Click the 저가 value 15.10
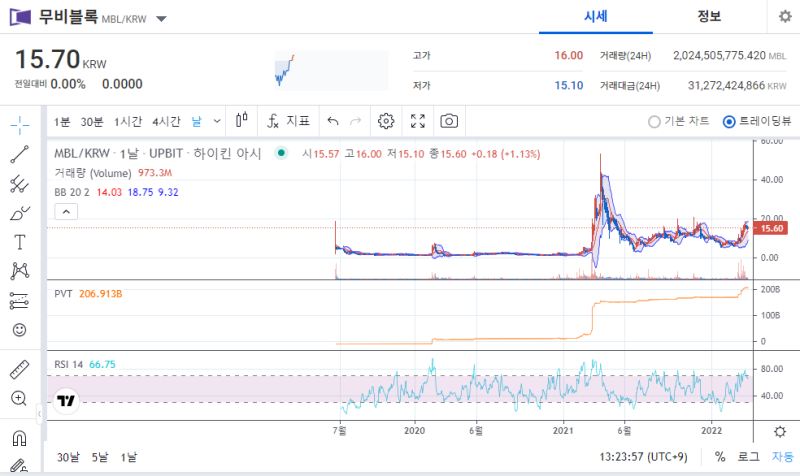The height and width of the screenshot is (476, 800). (569, 85)
